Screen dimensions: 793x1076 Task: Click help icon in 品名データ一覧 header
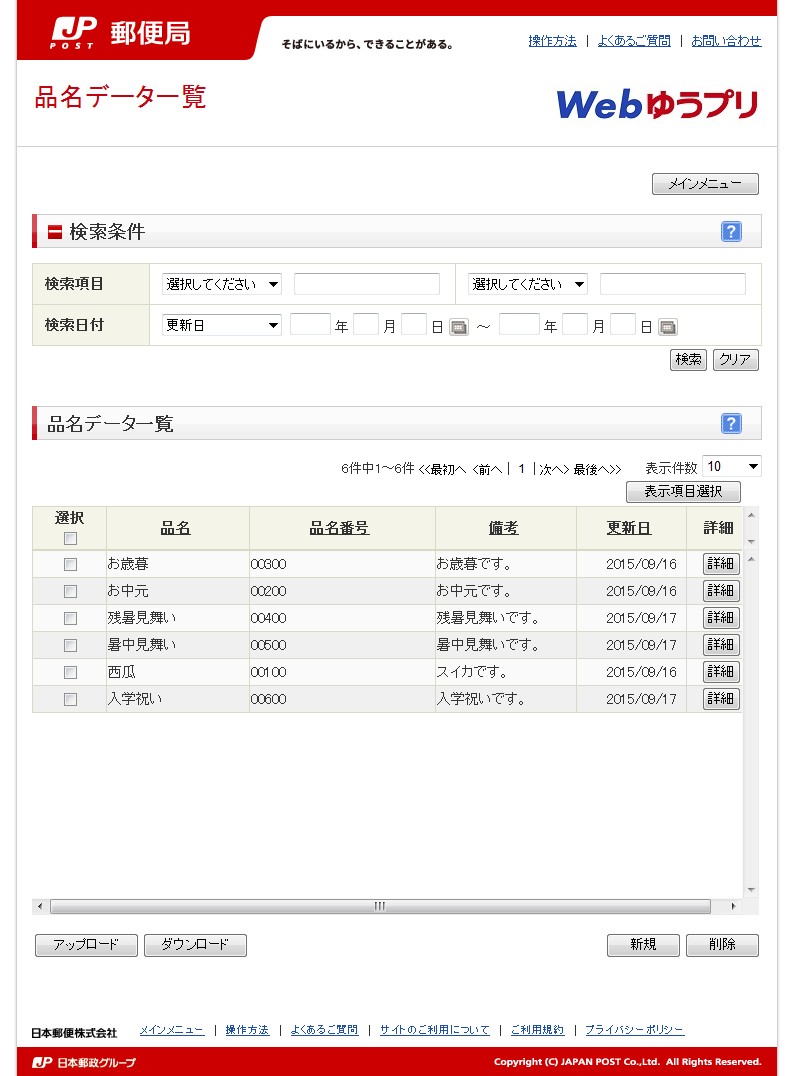(731, 424)
